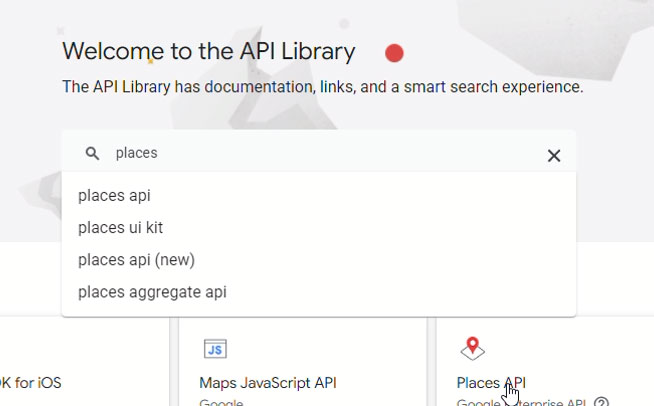Open the Maps JavaScript API card title
This screenshot has width=654, height=406.
(268, 383)
